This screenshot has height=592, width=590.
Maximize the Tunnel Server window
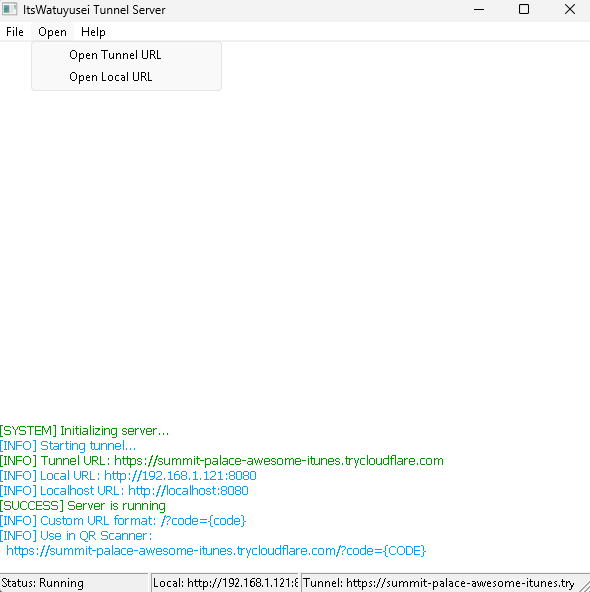(x=524, y=9)
